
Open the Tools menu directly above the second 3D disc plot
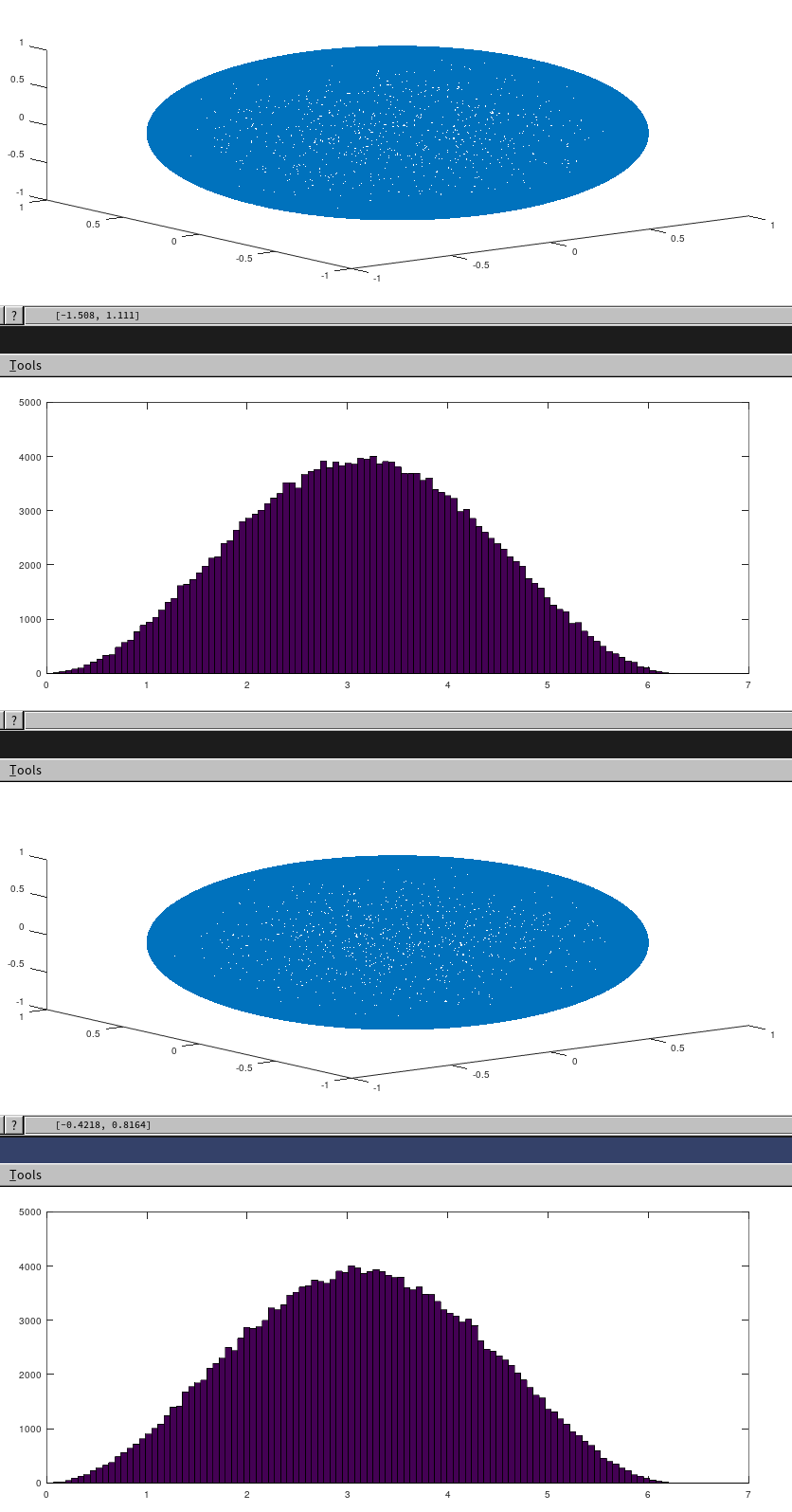[x=26, y=770]
